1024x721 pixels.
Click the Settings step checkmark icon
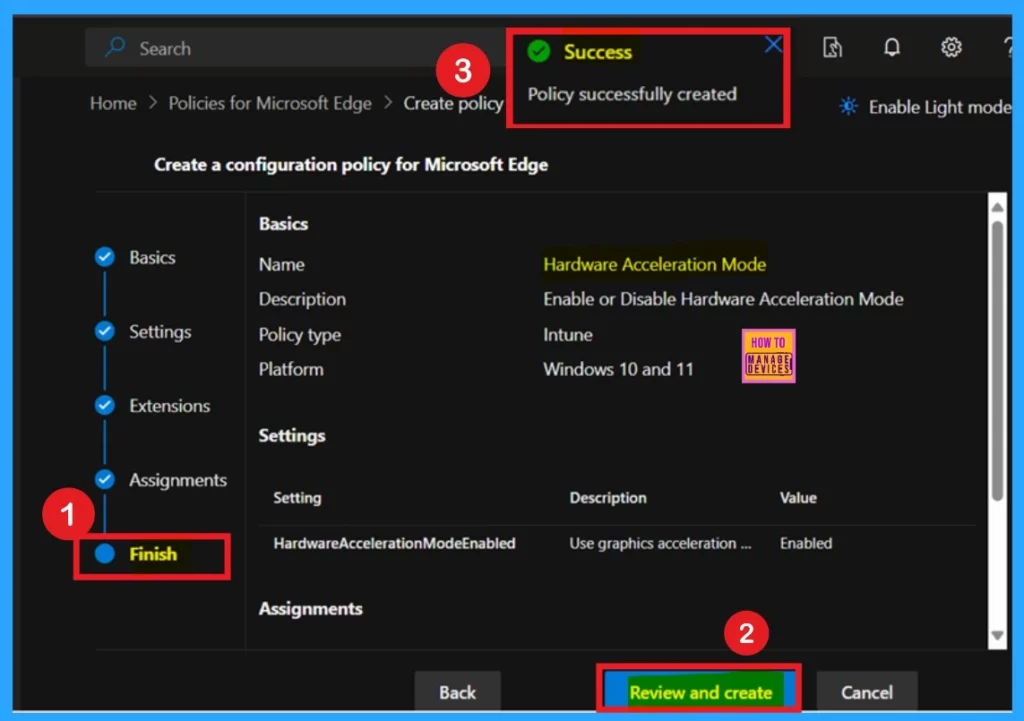104,331
